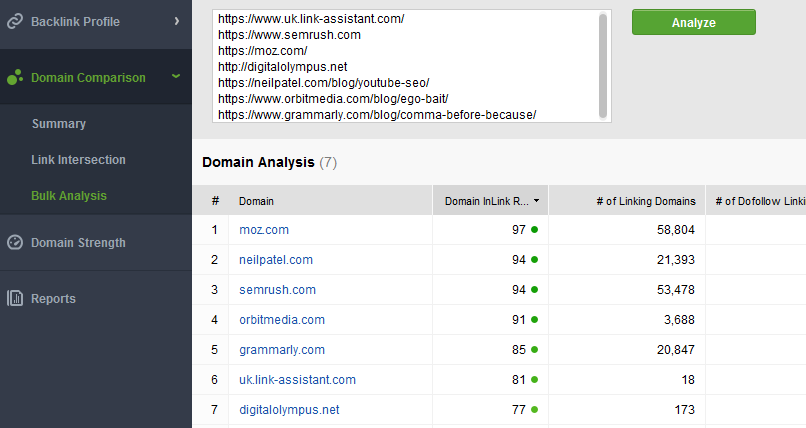Image resolution: width=806 pixels, height=428 pixels.
Task: Click green status dot for semrush.com
Action: pyautogui.click(x=535, y=290)
